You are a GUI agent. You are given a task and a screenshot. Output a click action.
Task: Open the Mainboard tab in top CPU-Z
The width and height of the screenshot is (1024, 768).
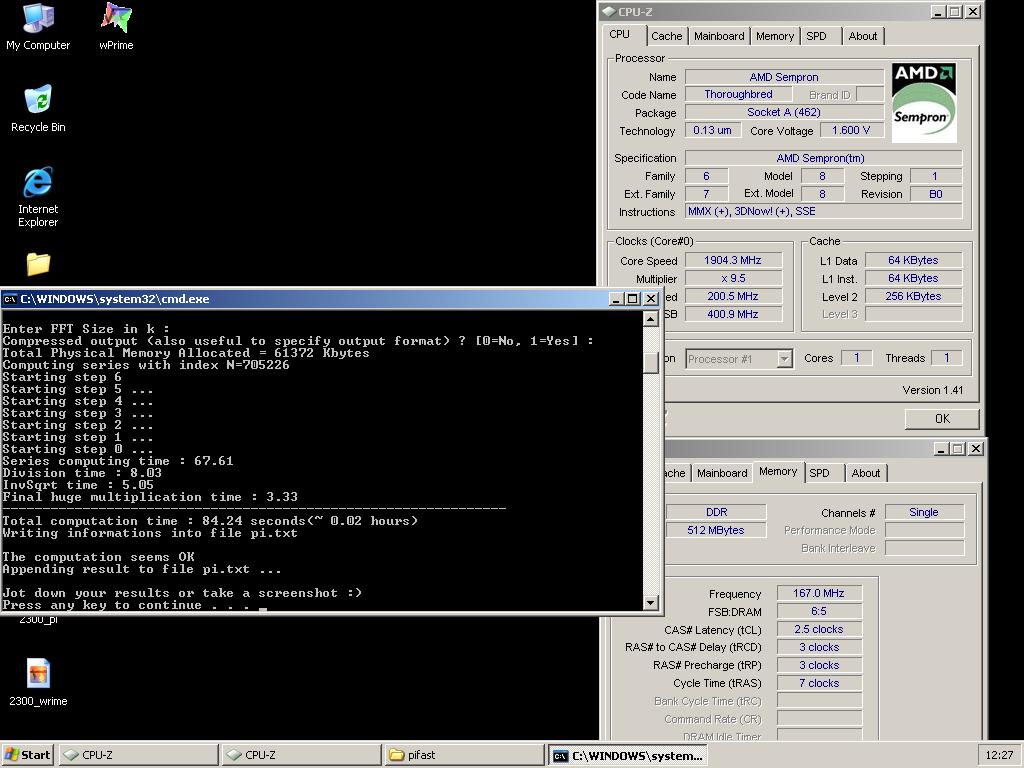pos(719,36)
